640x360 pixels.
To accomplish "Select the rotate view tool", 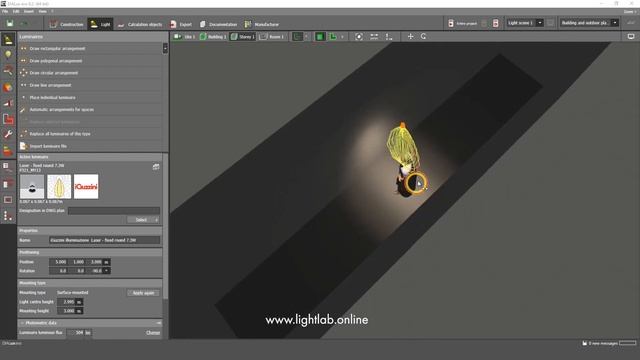I will (x=424, y=36).
